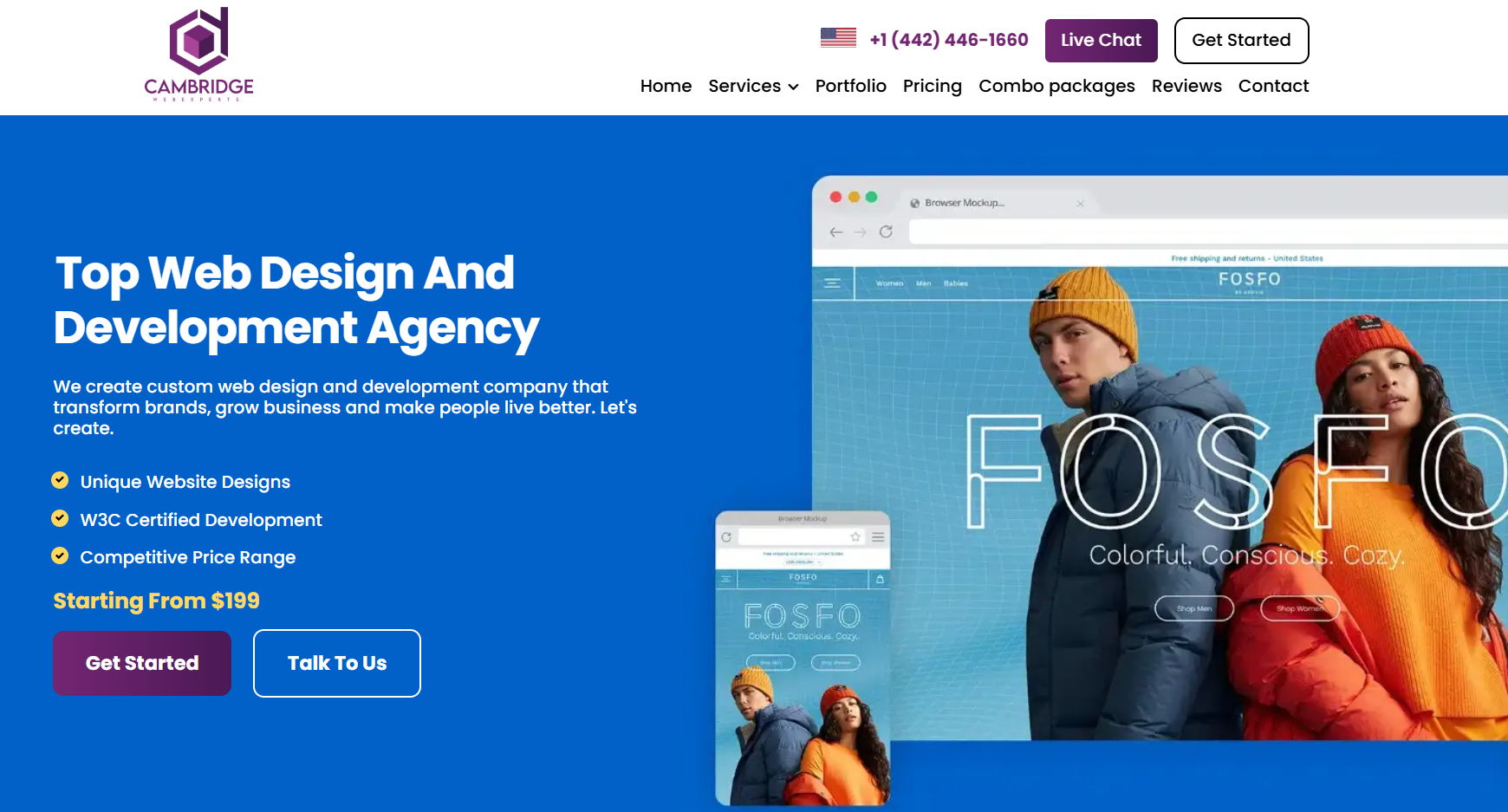1508x812 pixels.
Task: Click the purple Live Chat button
Action: 1101,41
